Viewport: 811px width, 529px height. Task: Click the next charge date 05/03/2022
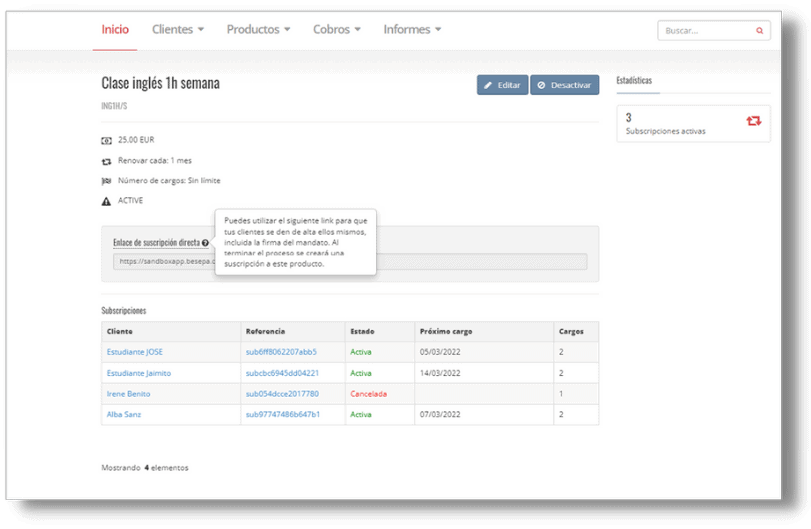click(x=440, y=352)
